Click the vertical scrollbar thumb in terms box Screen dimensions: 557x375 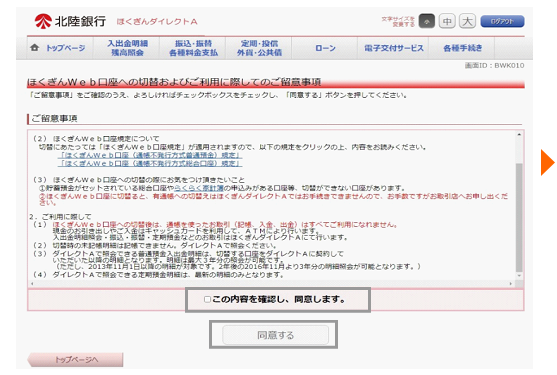point(519,217)
